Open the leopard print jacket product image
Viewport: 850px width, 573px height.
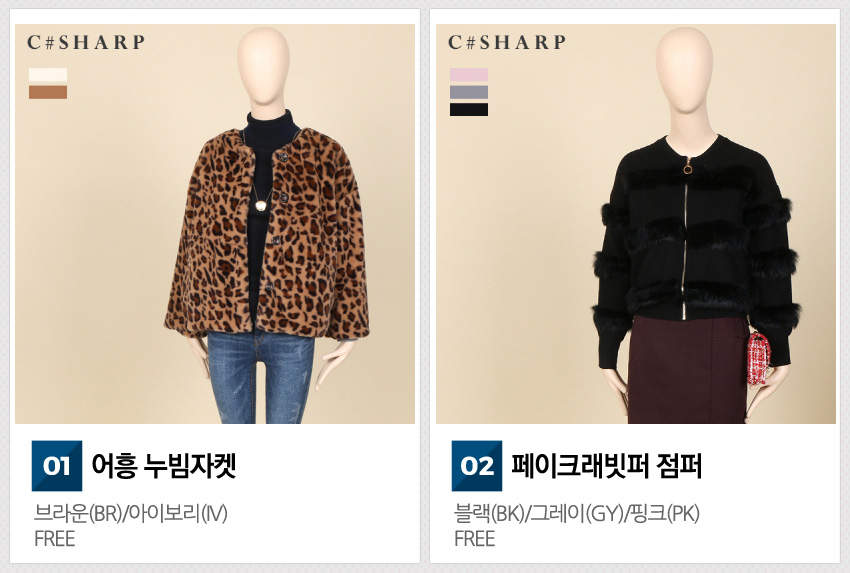tap(215, 224)
